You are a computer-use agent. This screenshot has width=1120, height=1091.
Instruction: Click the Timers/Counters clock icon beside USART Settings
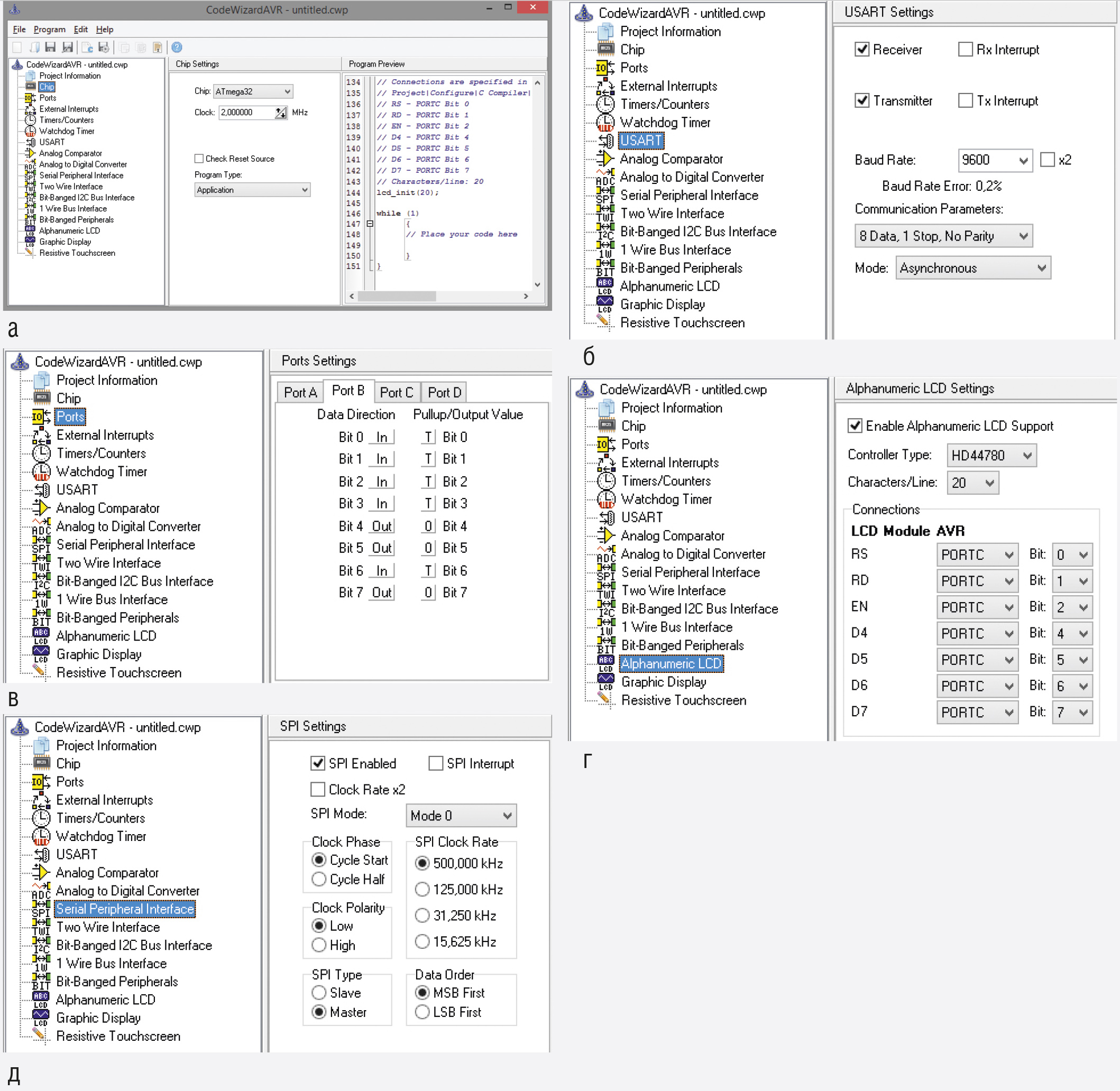605,104
